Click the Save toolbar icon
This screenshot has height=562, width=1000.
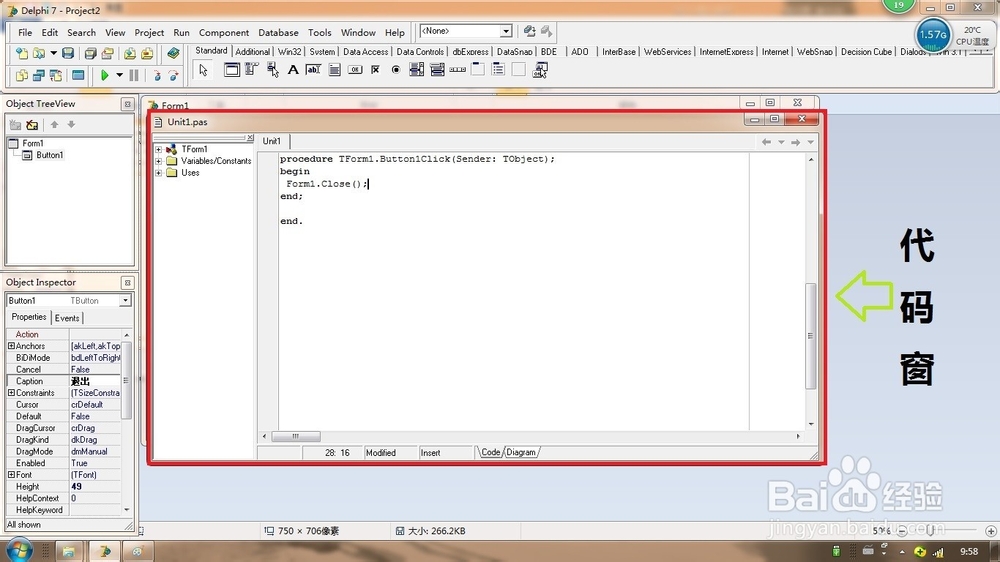(68, 54)
